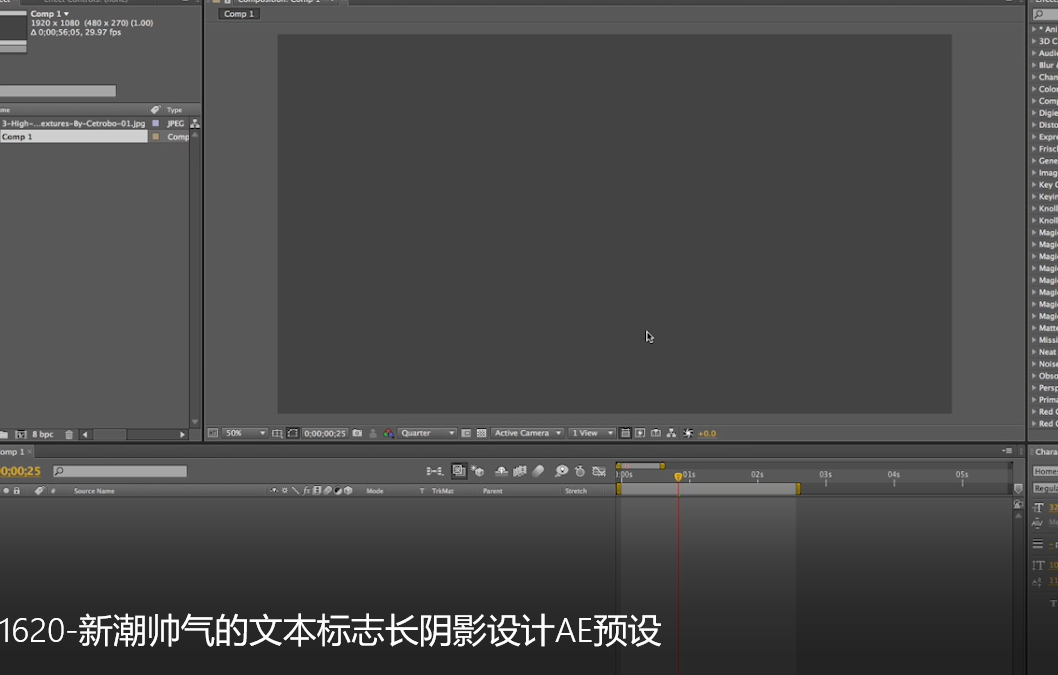Open the Comp Flowchart icon in viewer footer
1058x675 pixels.
pos(671,433)
